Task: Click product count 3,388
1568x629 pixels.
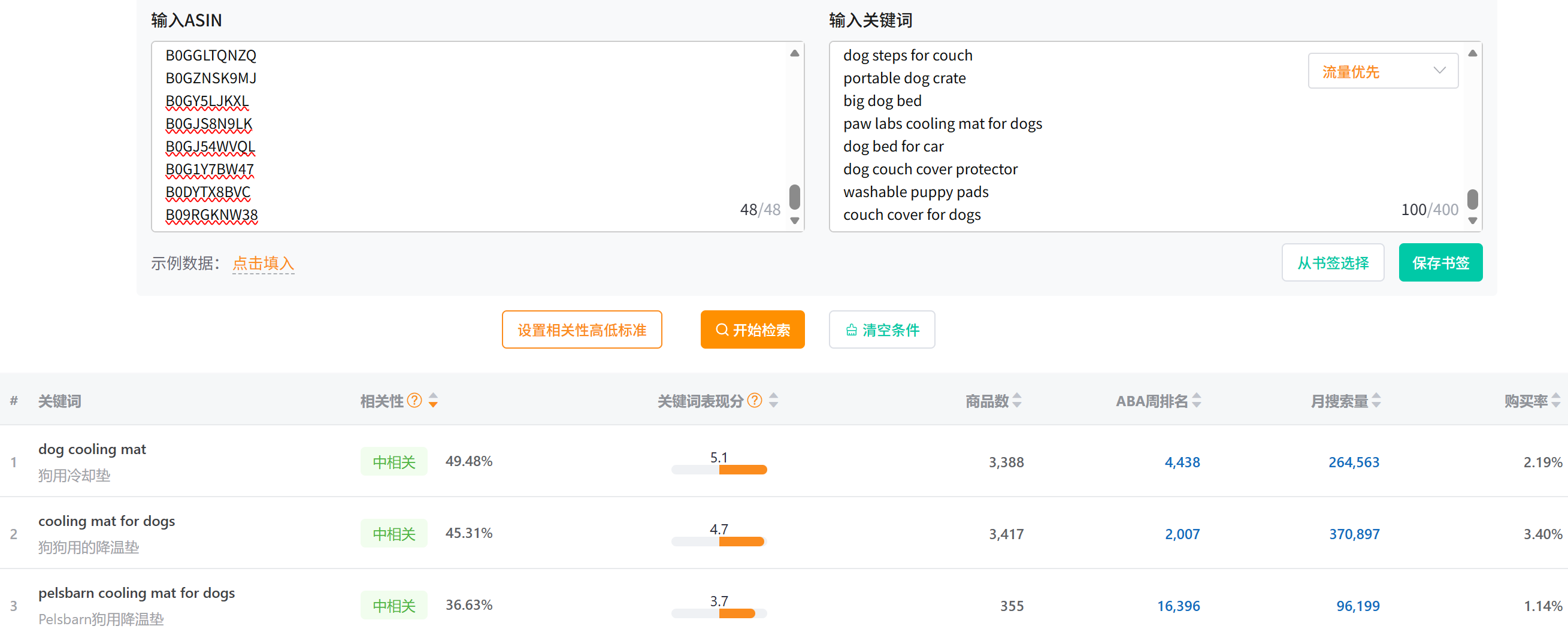Action: [x=1006, y=462]
